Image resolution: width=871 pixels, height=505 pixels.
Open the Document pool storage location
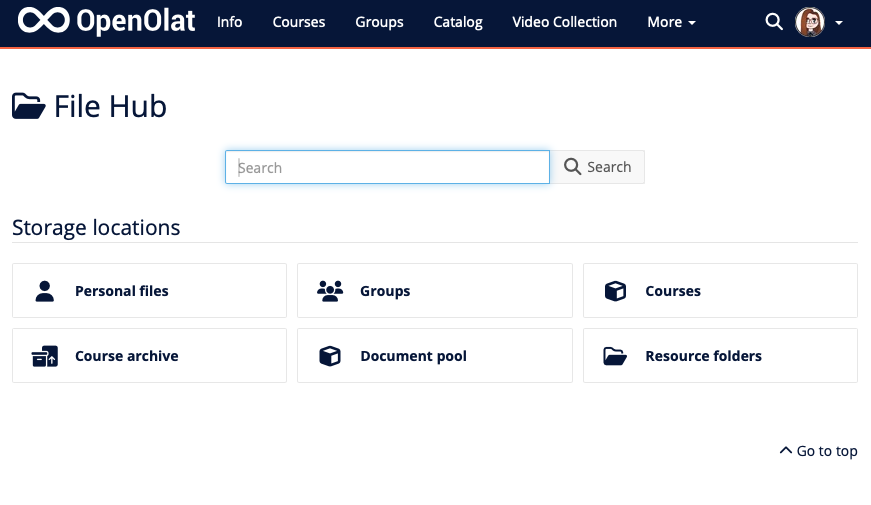pos(434,356)
